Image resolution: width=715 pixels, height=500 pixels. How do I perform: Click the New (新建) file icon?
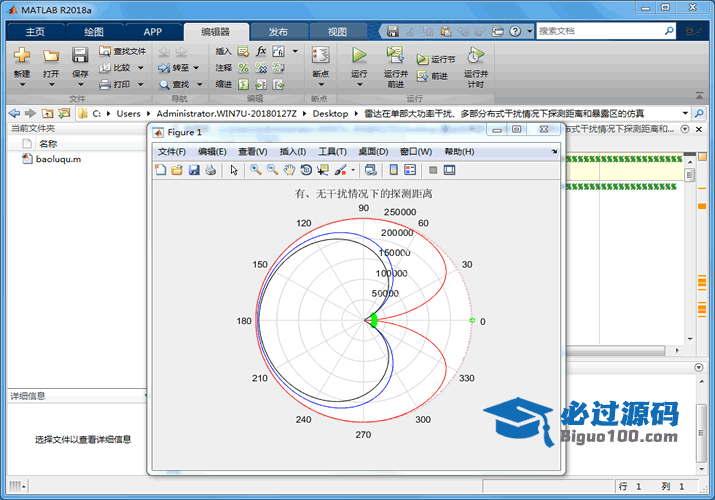pos(21,55)
